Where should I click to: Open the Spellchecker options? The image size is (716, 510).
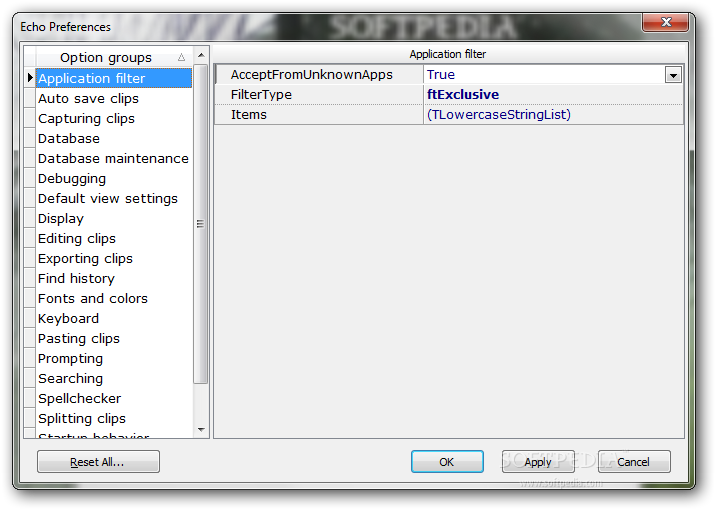pos(114,399)
